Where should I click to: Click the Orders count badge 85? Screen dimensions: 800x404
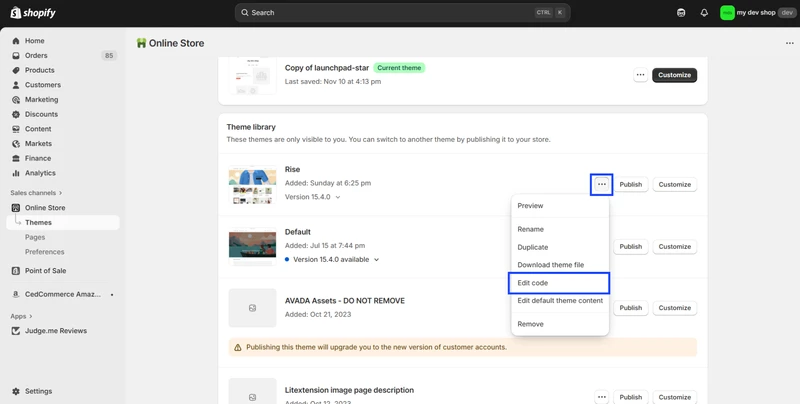tap(109, 56)
